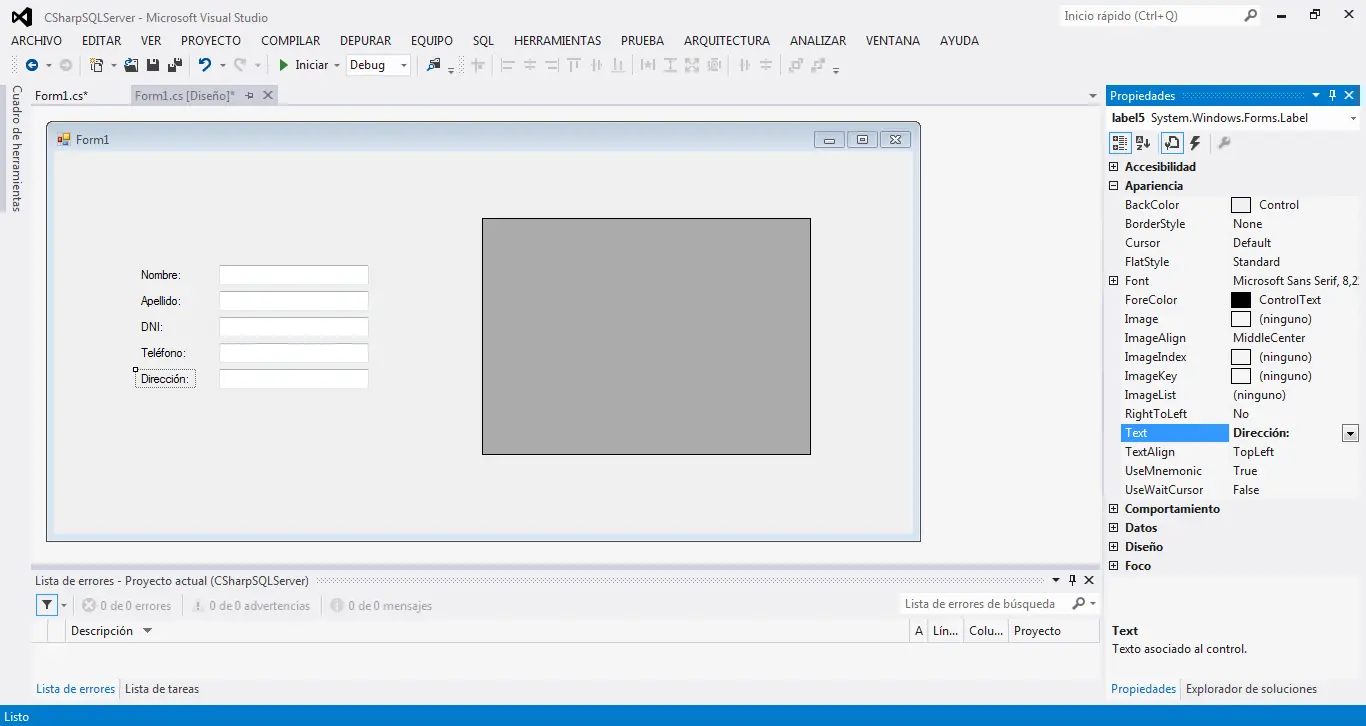Switch to the Lista de tareas tab
This screenshot has width=1366, height=726.
(x=162, y=689)
